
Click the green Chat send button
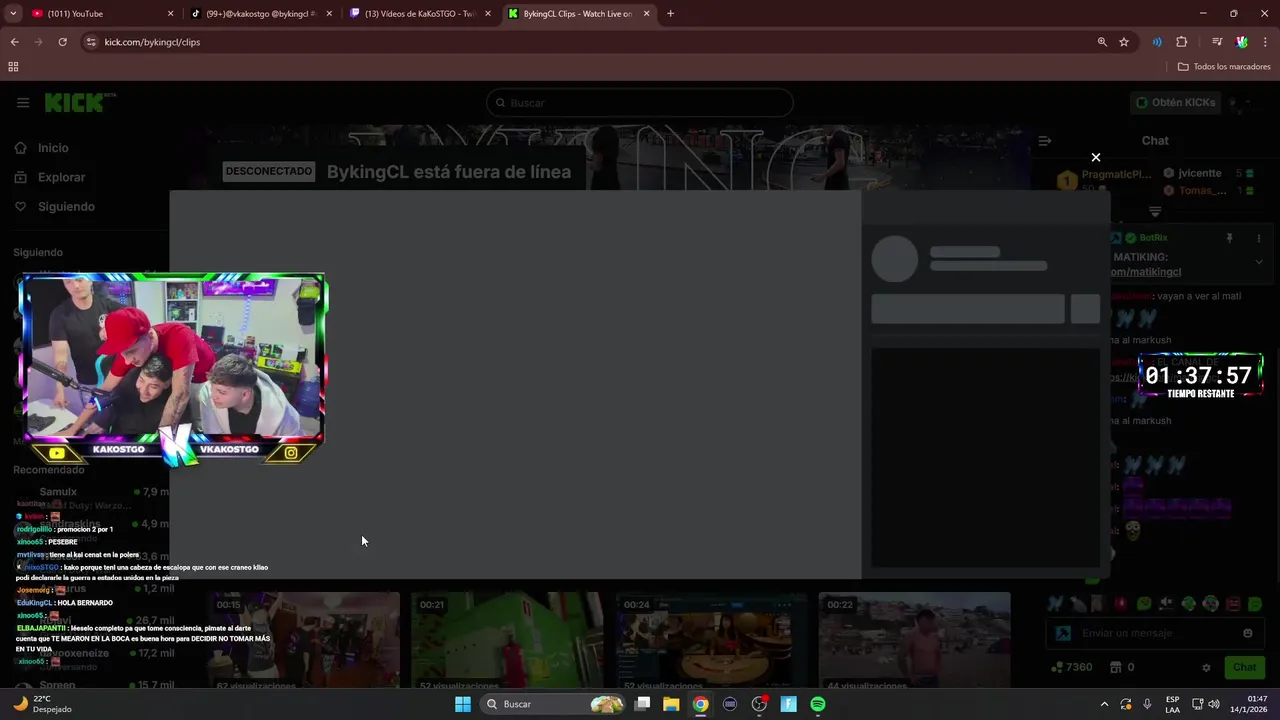point(1244,667)
